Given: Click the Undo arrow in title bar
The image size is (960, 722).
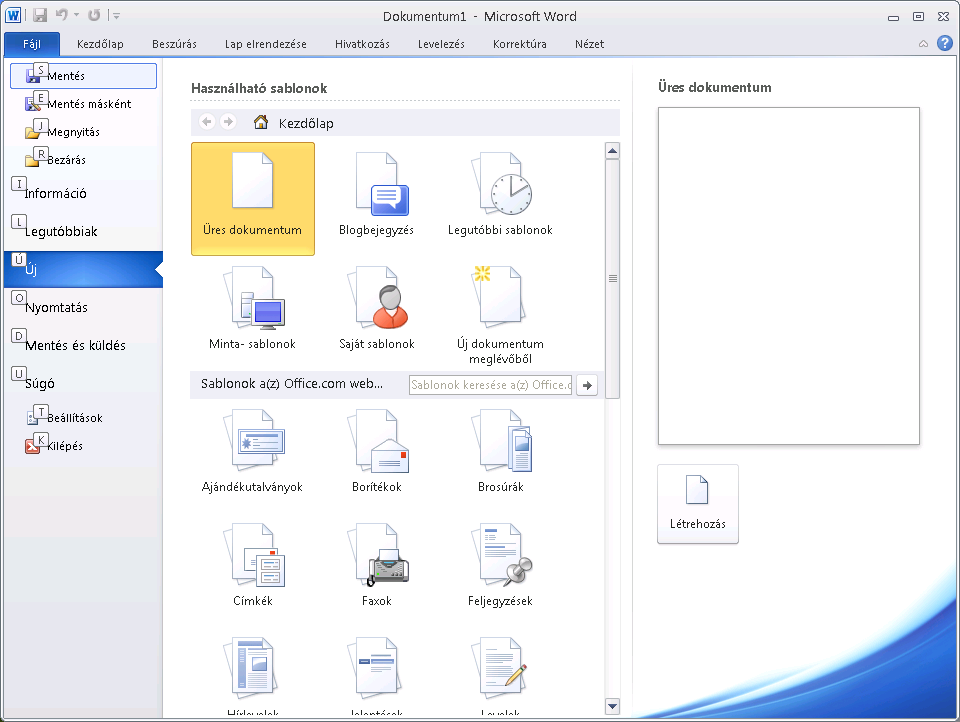Looking at the screenshot, I should coord(62,15).
